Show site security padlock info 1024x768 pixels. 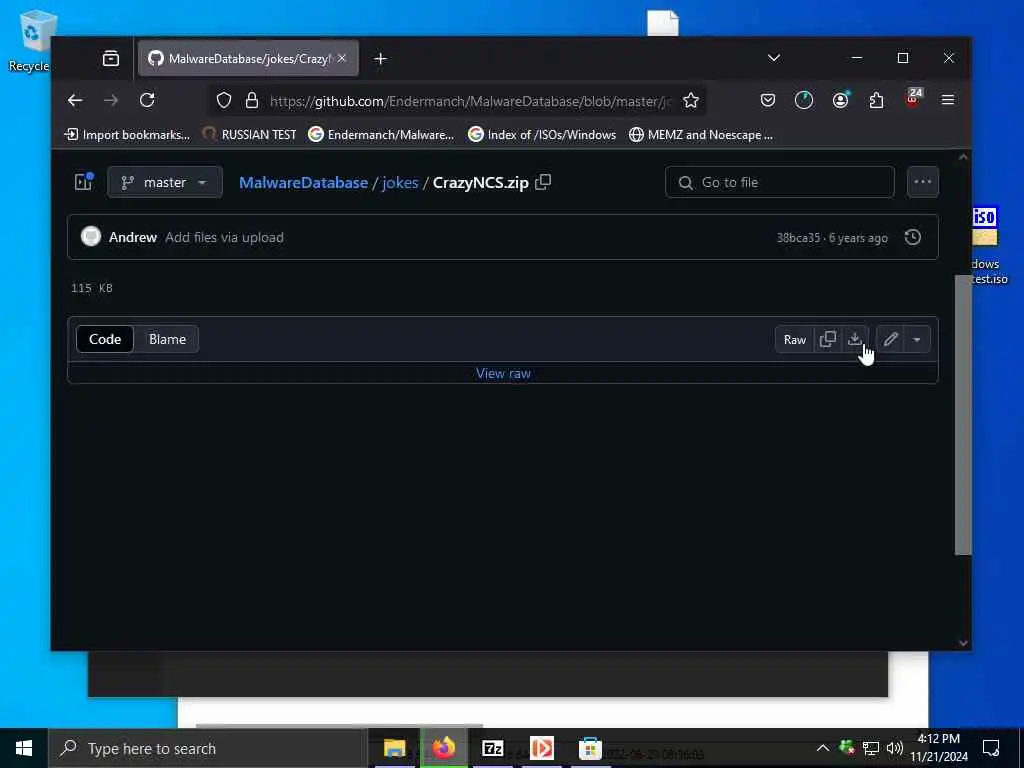click(x=251, y=101)
